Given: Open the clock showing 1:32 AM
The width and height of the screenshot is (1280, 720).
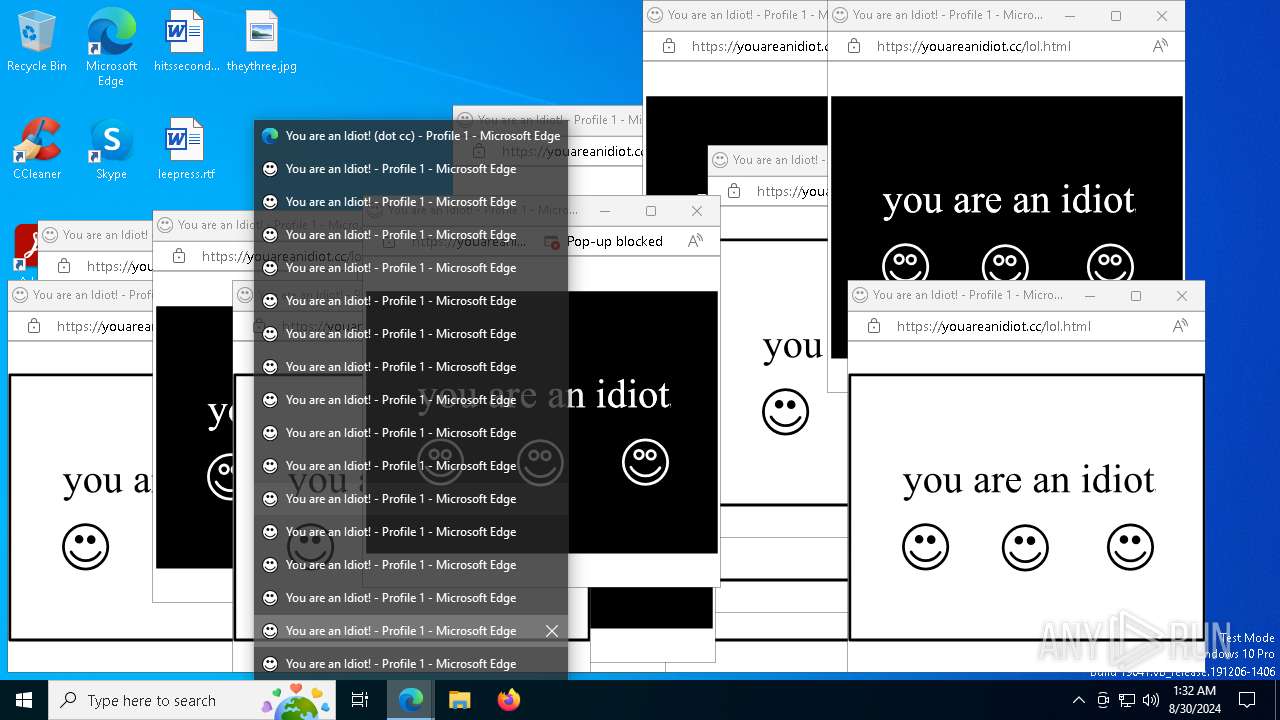Looking at the screenshot, I should click(x=1194, y=700).
